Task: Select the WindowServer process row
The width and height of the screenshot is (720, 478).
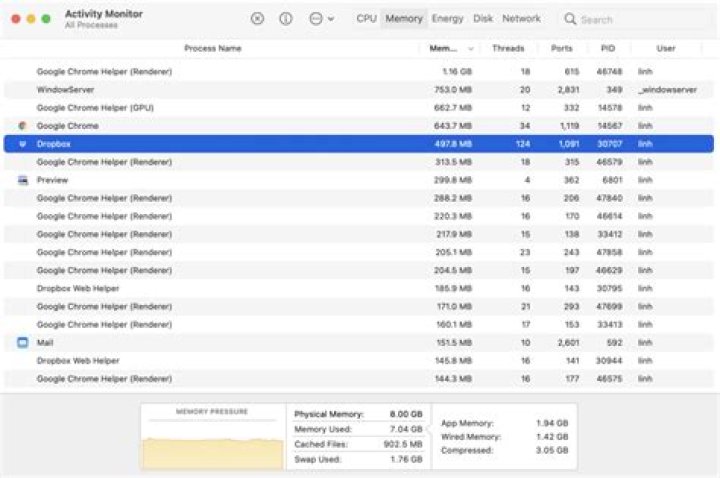Action: (359, 90)
